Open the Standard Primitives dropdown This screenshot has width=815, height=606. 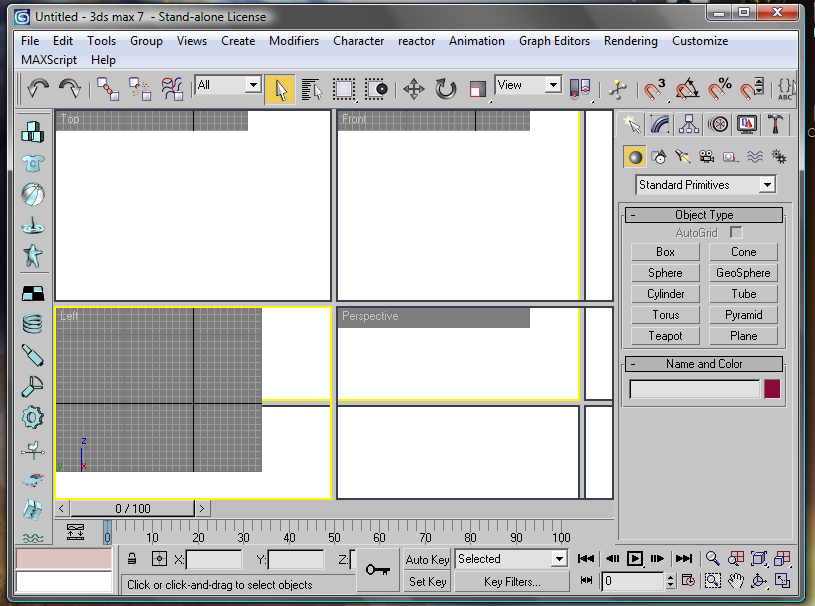coord(705,185)
